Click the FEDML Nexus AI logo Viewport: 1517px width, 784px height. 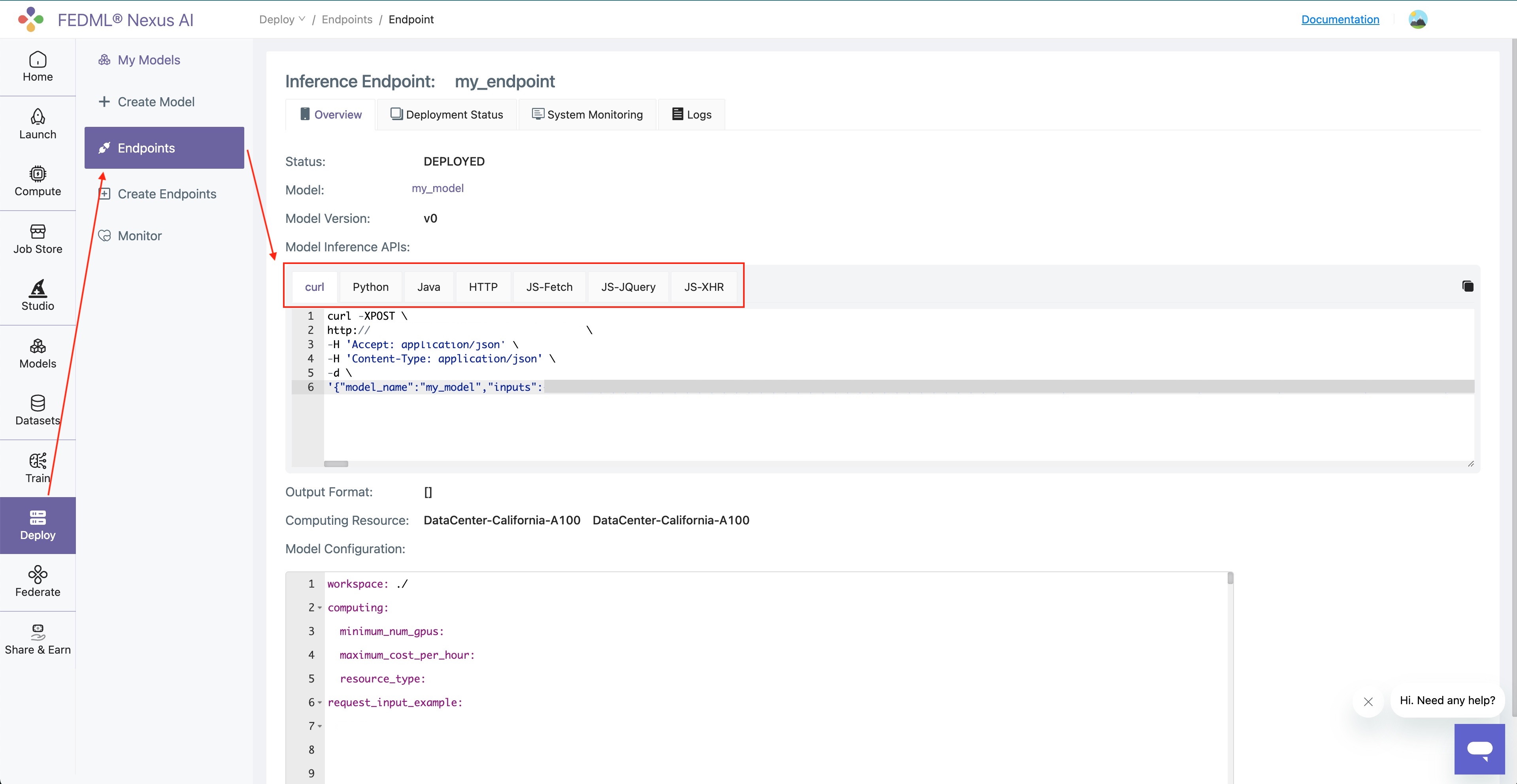(106, 19)
